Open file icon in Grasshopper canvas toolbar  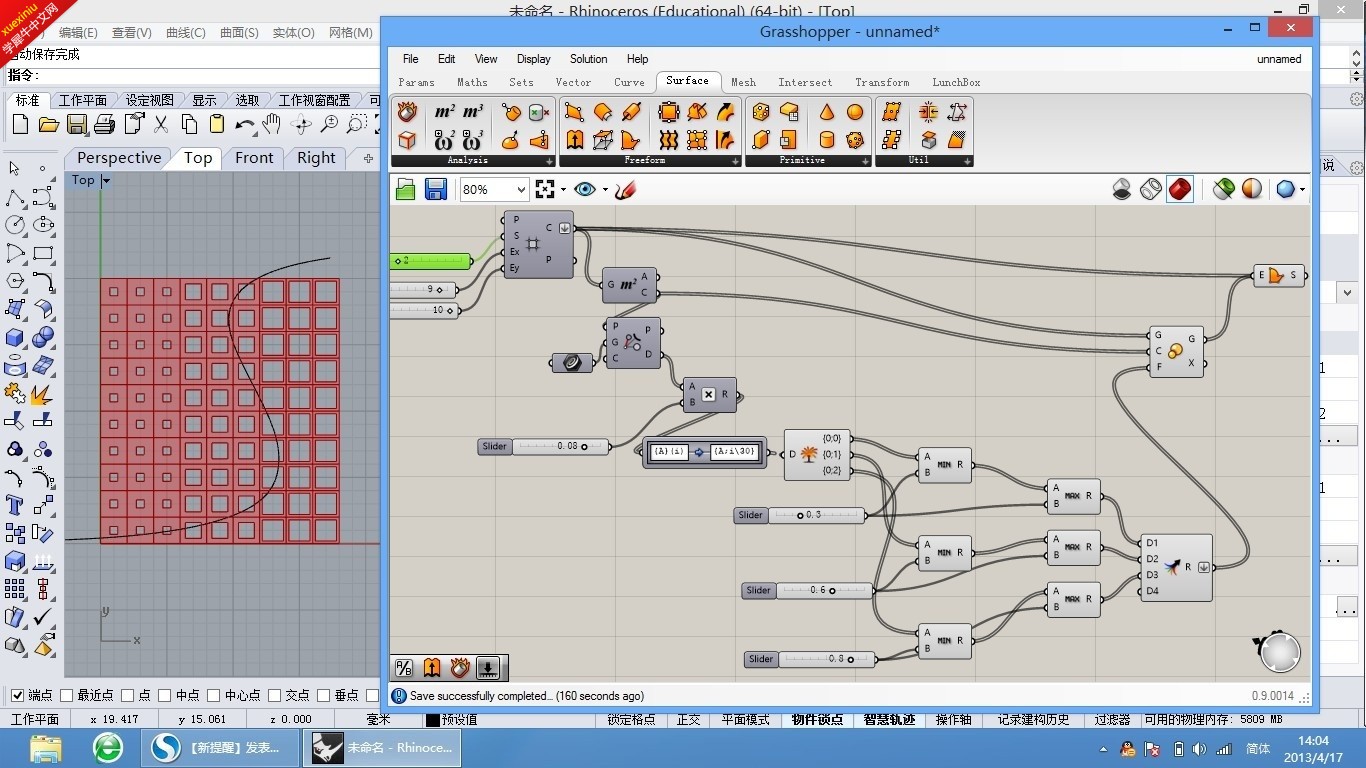(405, 189)
